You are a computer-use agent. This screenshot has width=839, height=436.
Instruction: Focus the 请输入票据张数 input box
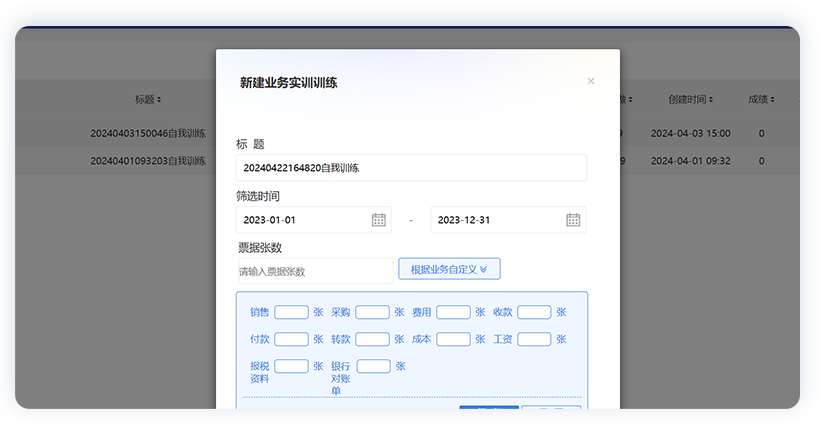point(314,271)
